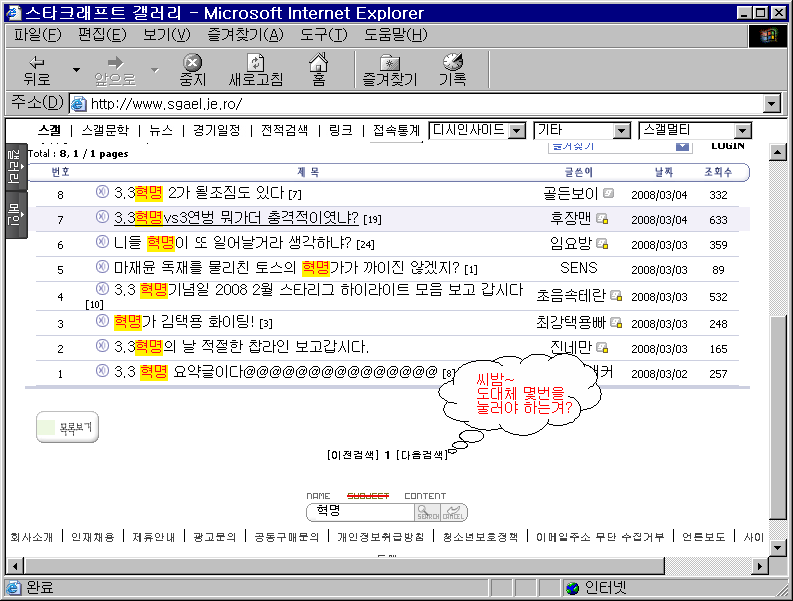Open the 회사소개 footer link
This screenshot has width=793, height=601.
[31, 537]
